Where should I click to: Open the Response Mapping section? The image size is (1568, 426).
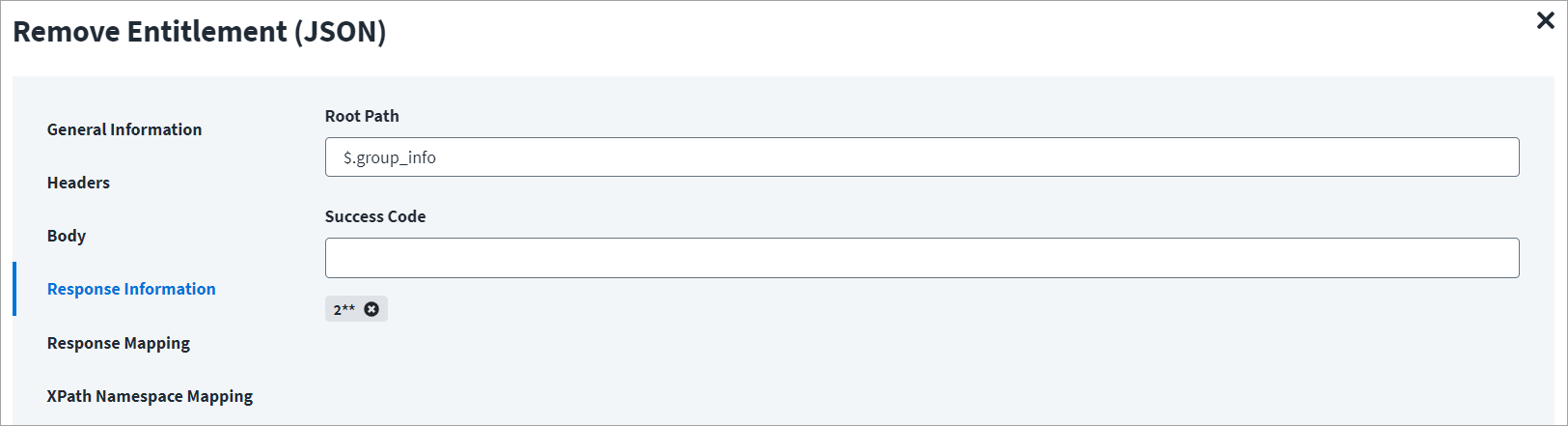119,343
